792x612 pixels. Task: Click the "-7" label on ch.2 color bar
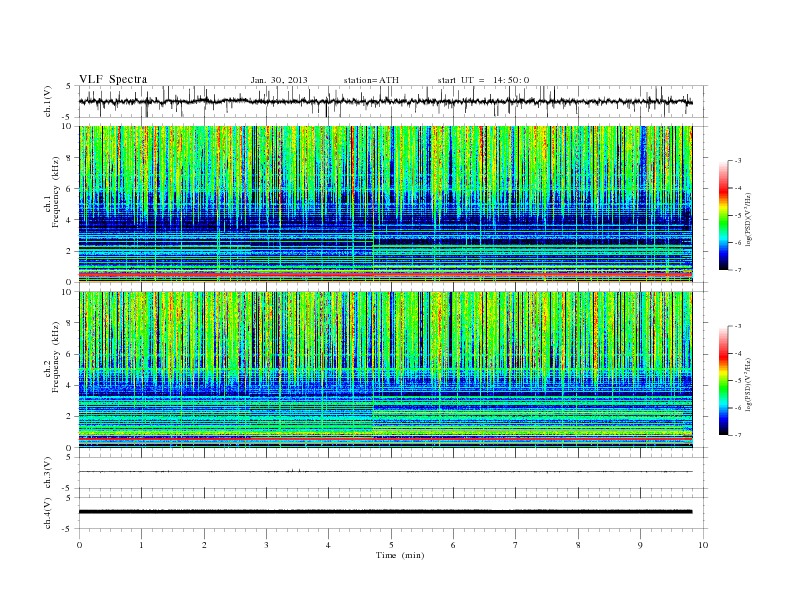click(x=737, y=435)
